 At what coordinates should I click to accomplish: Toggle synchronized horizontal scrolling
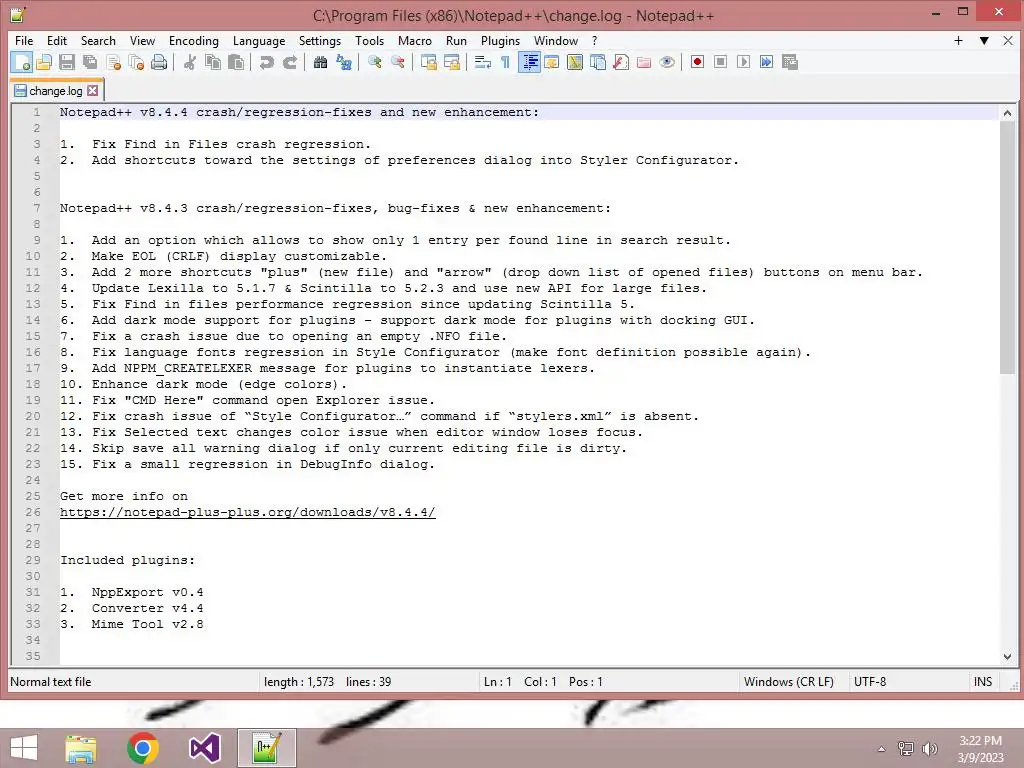click(452, 62)
